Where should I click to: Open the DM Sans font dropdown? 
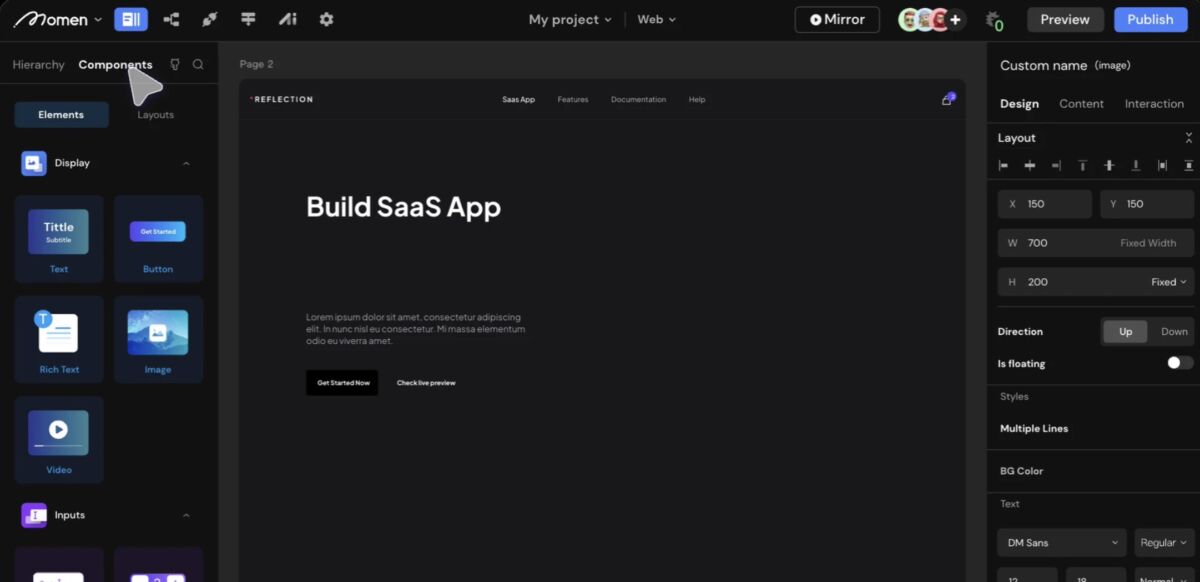pyautogui.click(x=1061, y=543)
